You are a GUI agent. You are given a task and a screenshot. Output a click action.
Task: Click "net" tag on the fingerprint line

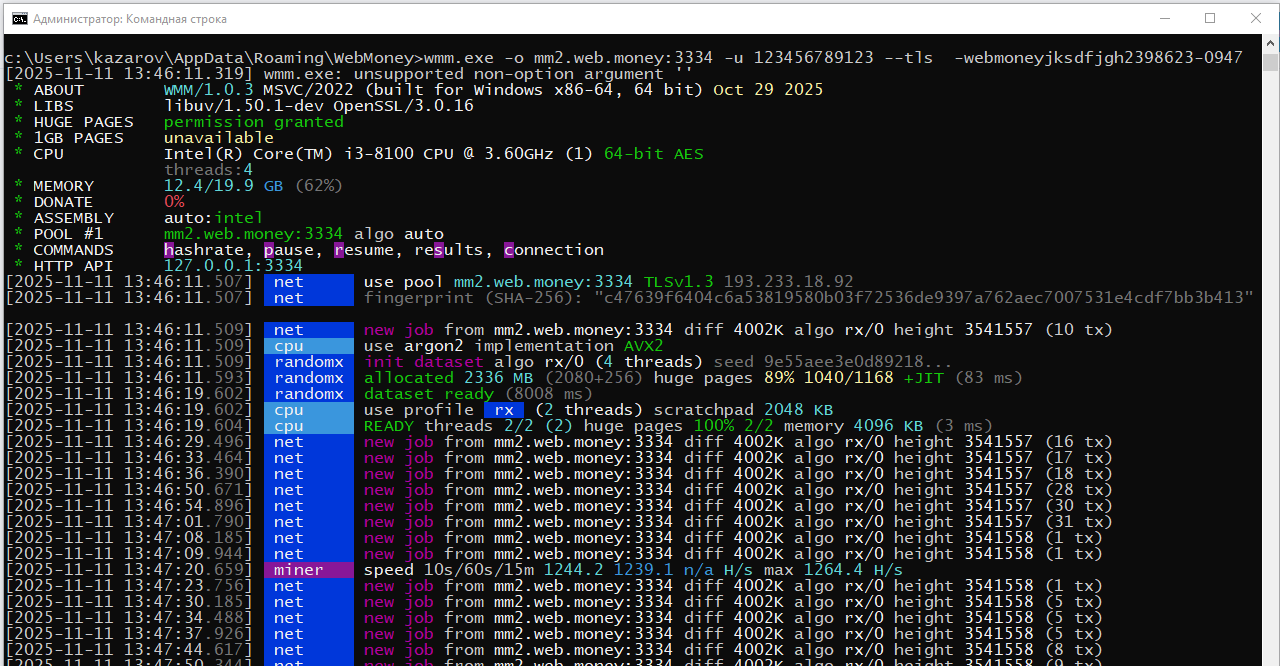pos(308,298)
